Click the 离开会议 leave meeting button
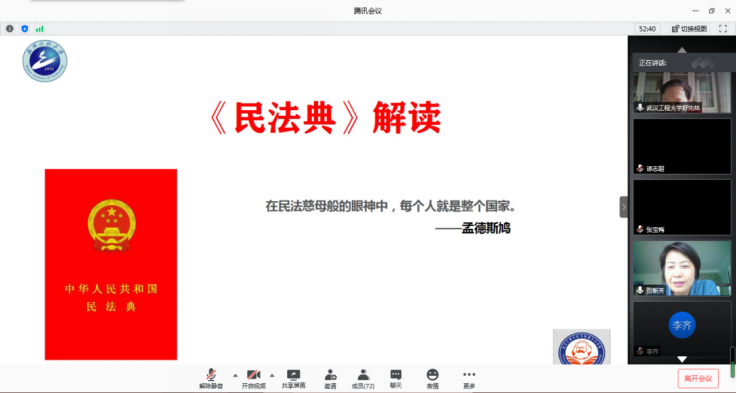Viewport: 737px width, 393px height. 698,378
